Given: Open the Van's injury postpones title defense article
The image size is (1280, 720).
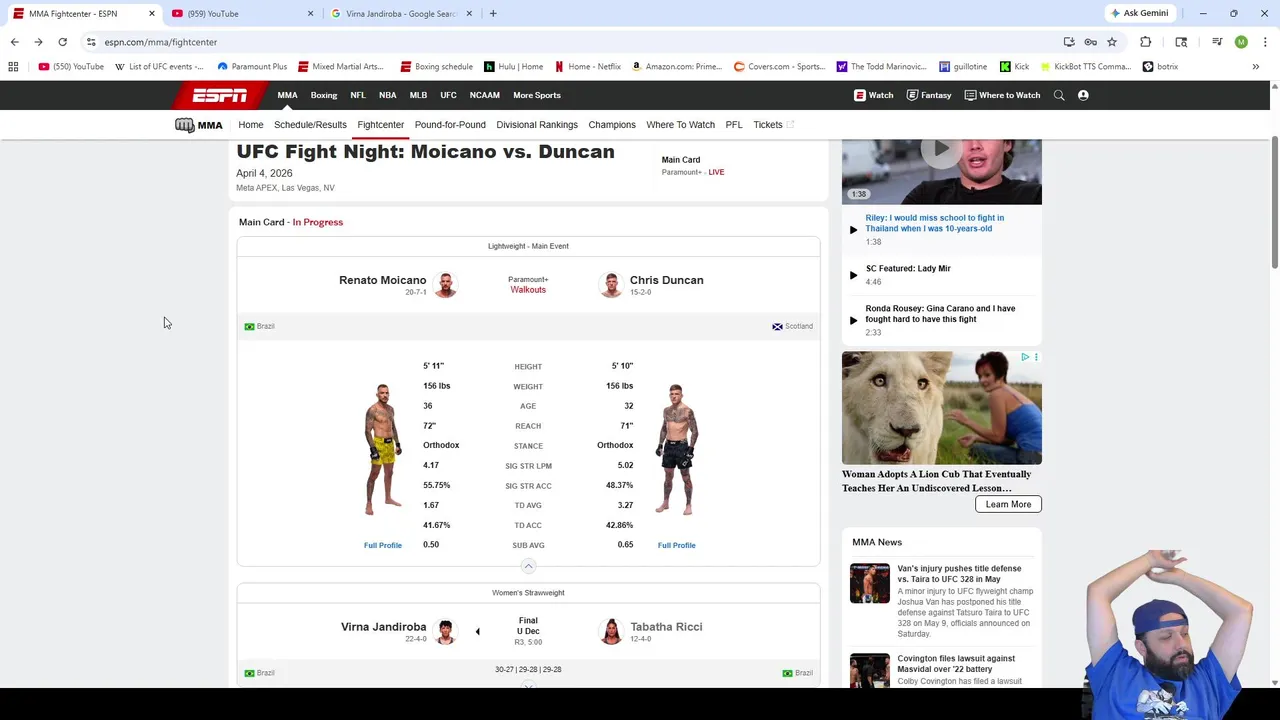Looking at the screenshot, I should [959, 574].
